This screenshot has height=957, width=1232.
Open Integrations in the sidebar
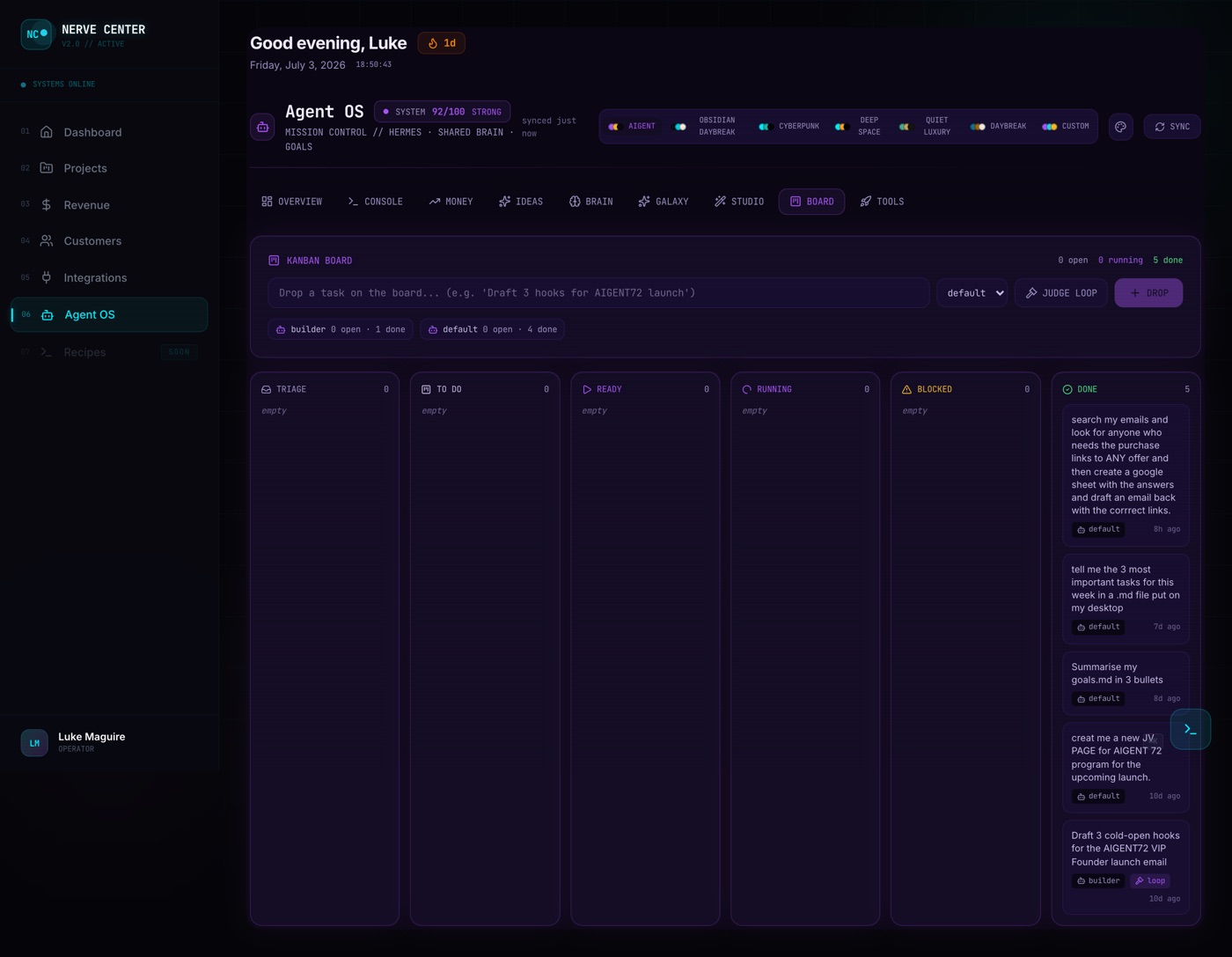pyautogui.click(x=109, y=278)
